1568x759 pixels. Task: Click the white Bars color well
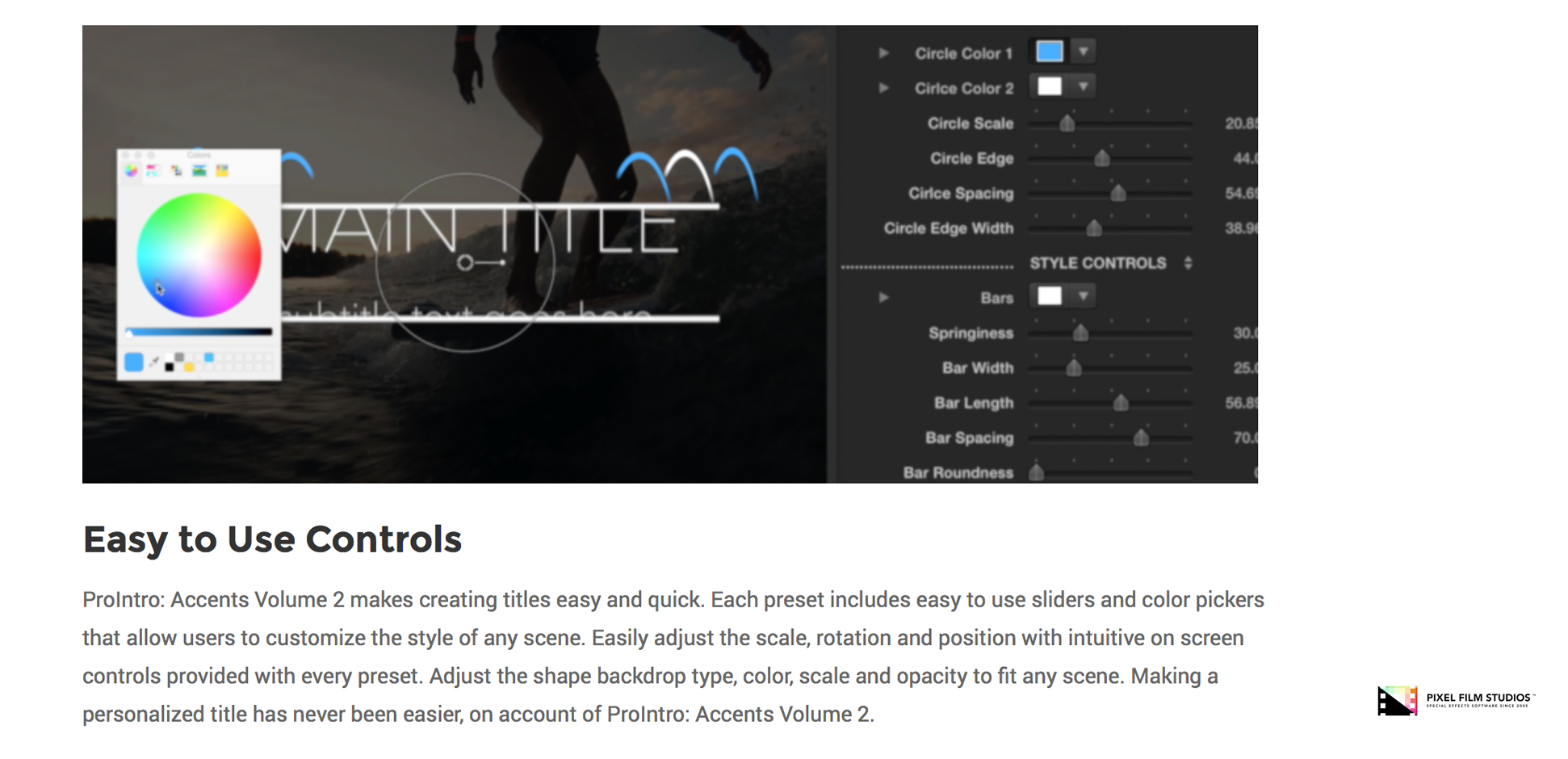pyautogui.click(x=1050, y=296)
